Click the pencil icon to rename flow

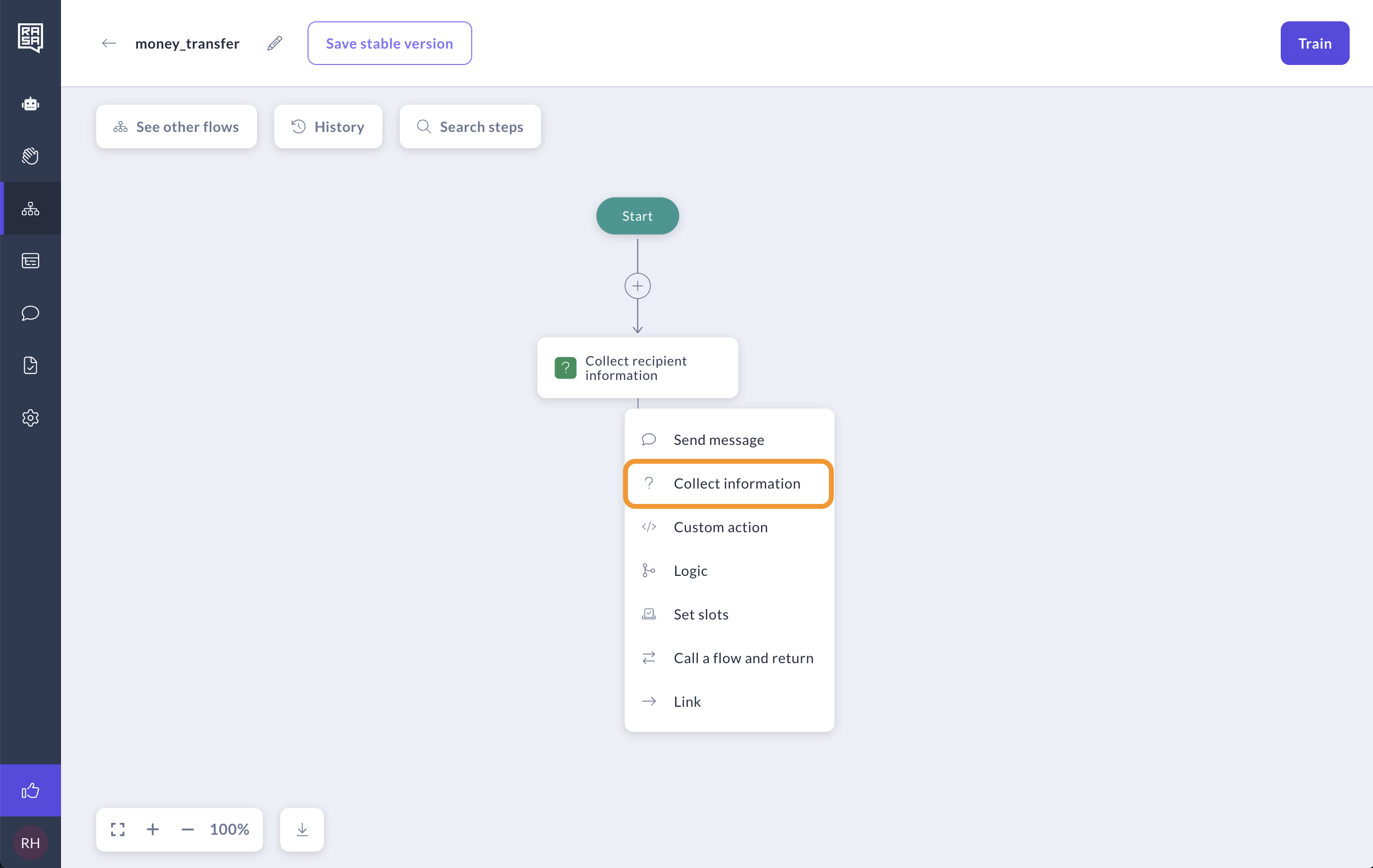275,43
